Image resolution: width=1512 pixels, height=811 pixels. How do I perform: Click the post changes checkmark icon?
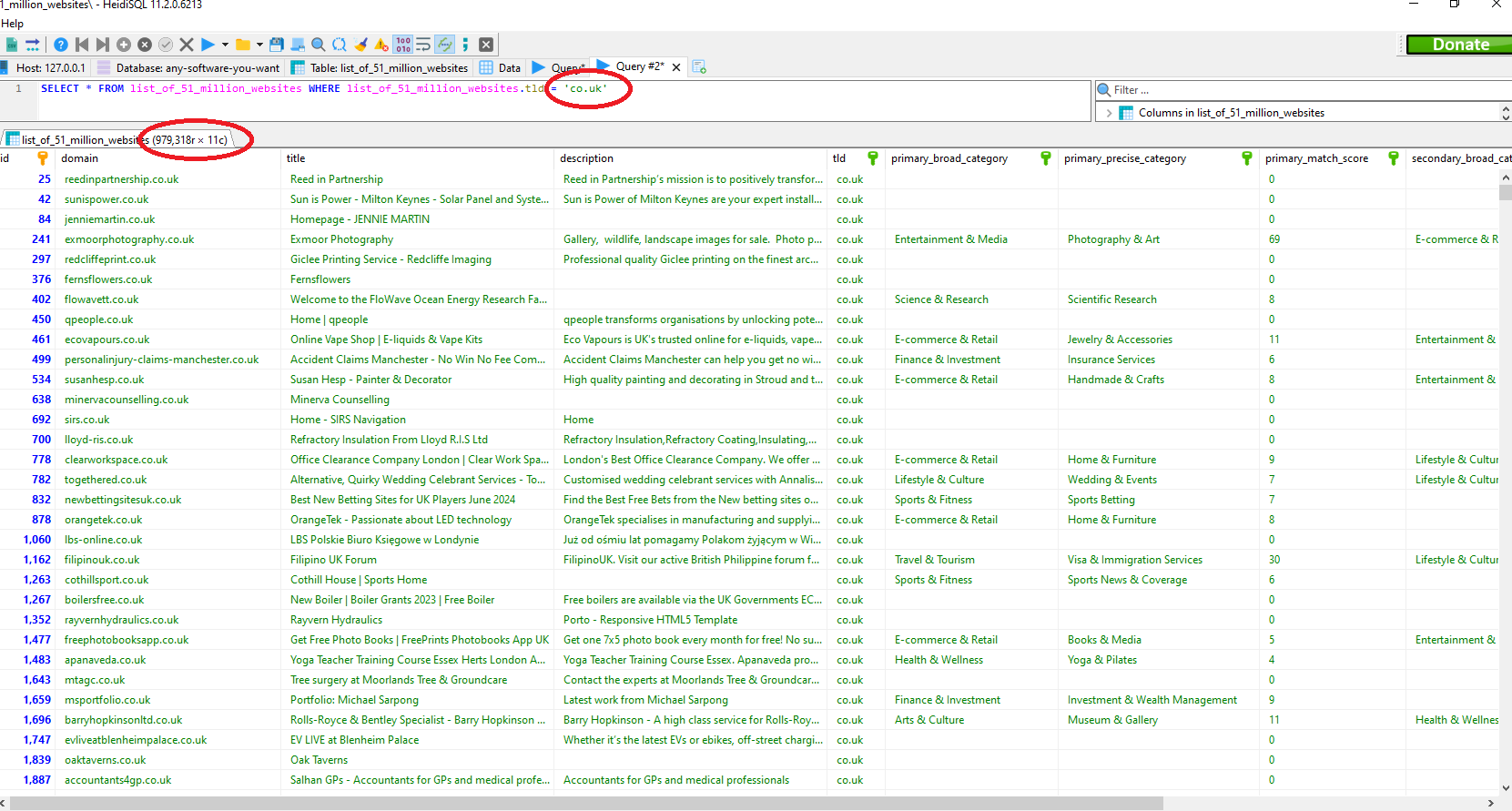pyautogui.click(x=166, y=45)
